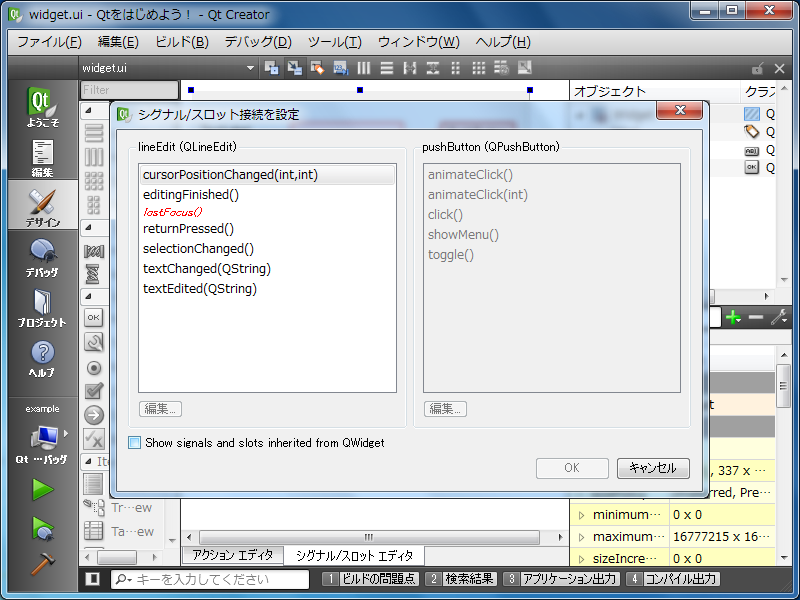Screen dimensions: 800x600
Task: Select the textChanged(QString) signal
Action: pos(207,269)
